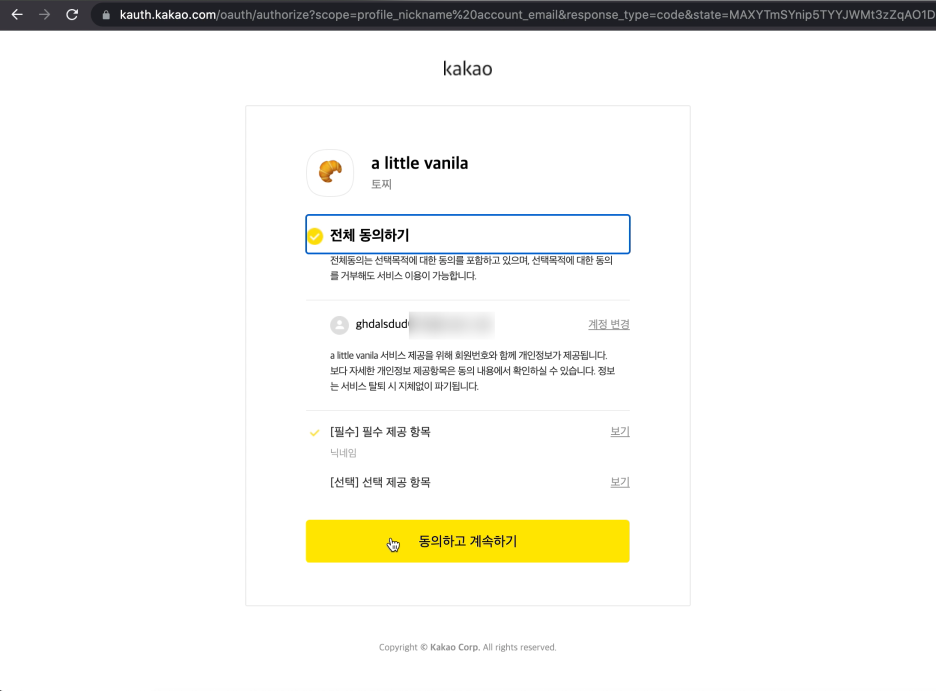The width and height of the screenshot is (936, 691).
Task: Click the 동의하고 계속하기 button
Action: click(x=467, y=541)
